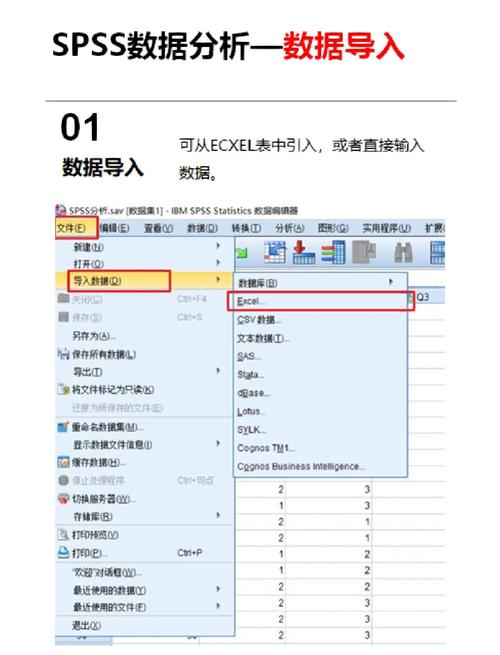
Task: Click the binoculars Find icon
Action: (403, 252)
